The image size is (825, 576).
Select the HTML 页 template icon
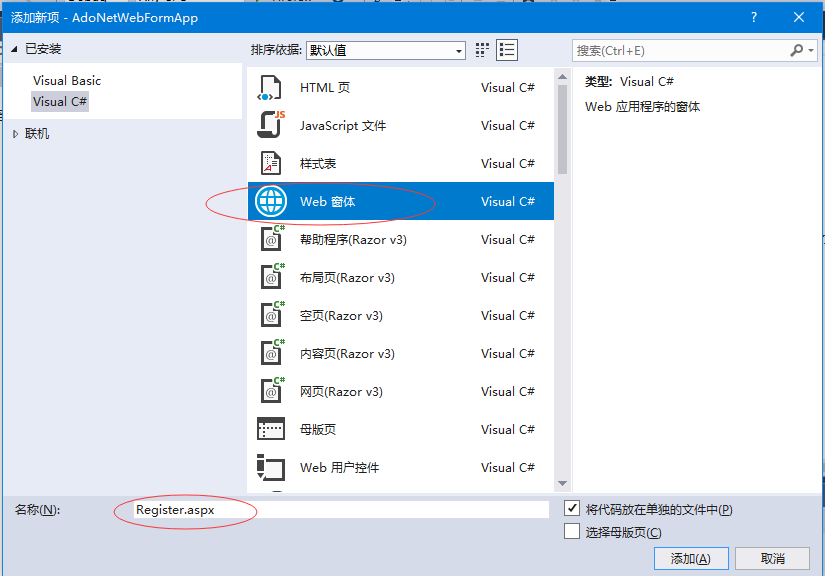(x=270, y=88)
